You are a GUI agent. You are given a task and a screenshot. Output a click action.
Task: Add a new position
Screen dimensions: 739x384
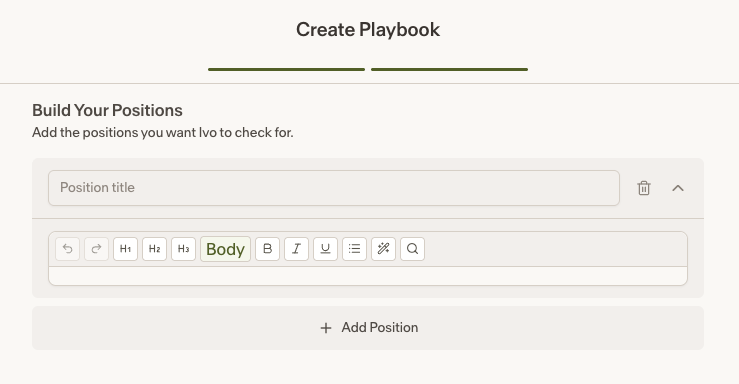pos(368,328)
